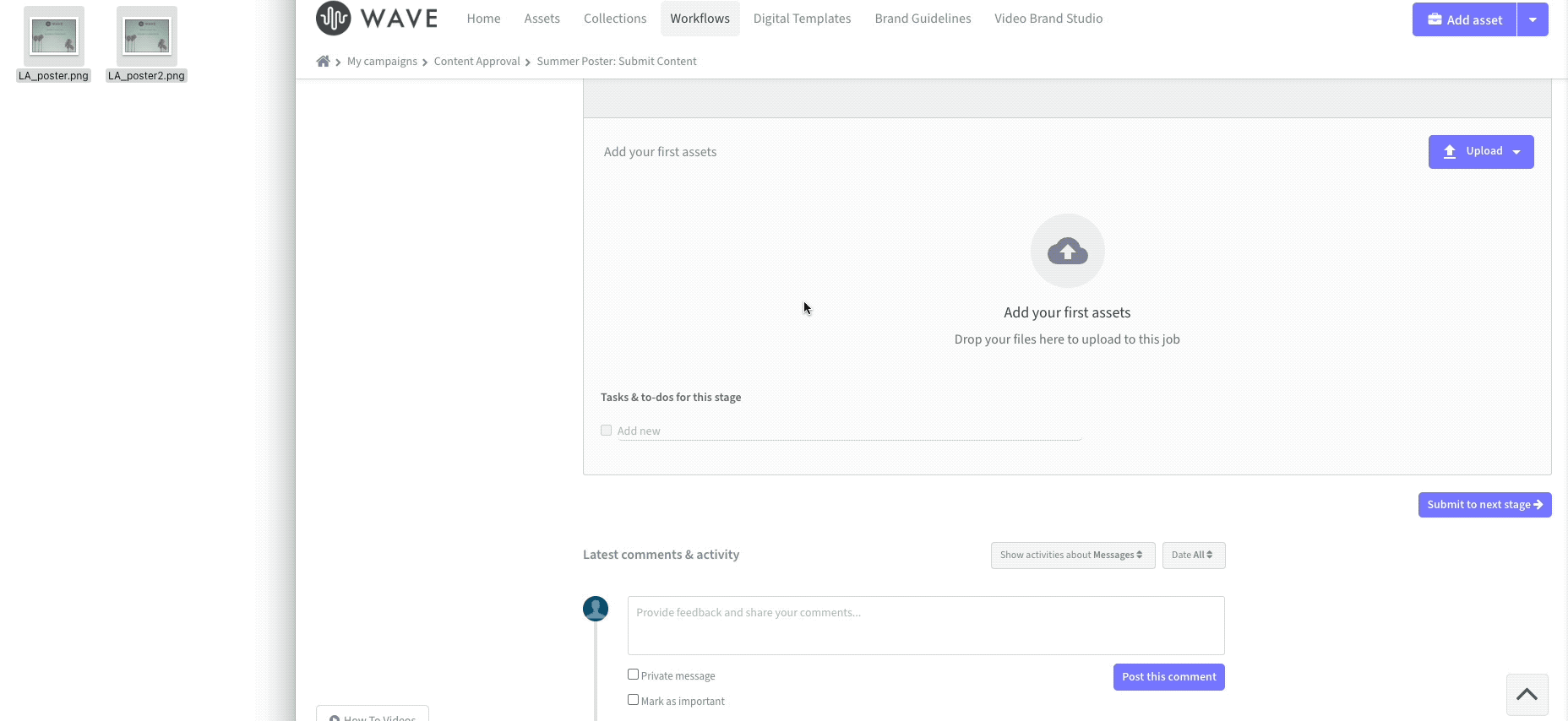This screenshot has width=1568, height=721.
Task: Open Show activities about Messages dropdown
Action: (1073, 556)
